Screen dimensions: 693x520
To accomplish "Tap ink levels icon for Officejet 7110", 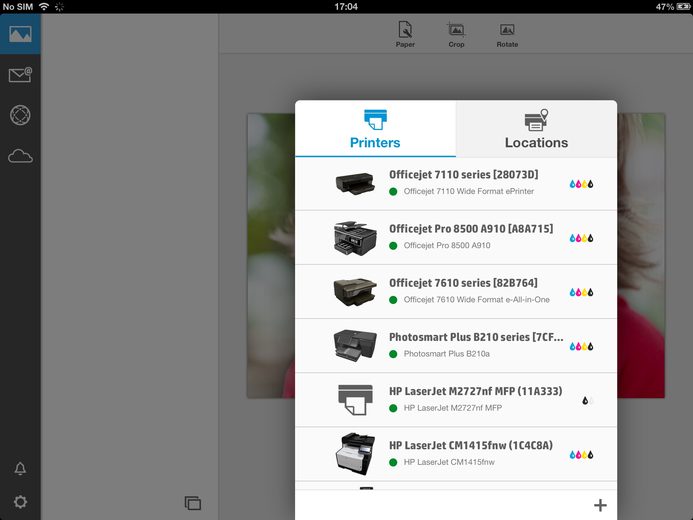I will [x=581, y=184].
